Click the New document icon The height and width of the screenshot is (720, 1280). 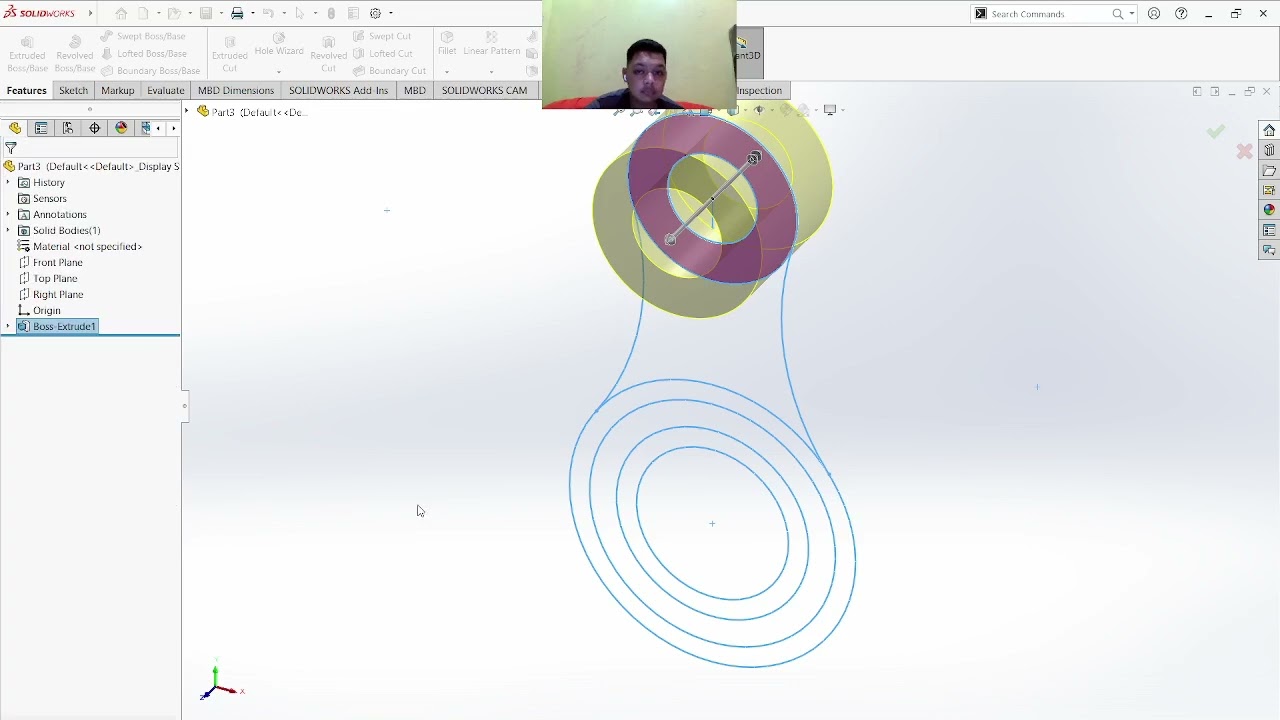tap(143, 13)
